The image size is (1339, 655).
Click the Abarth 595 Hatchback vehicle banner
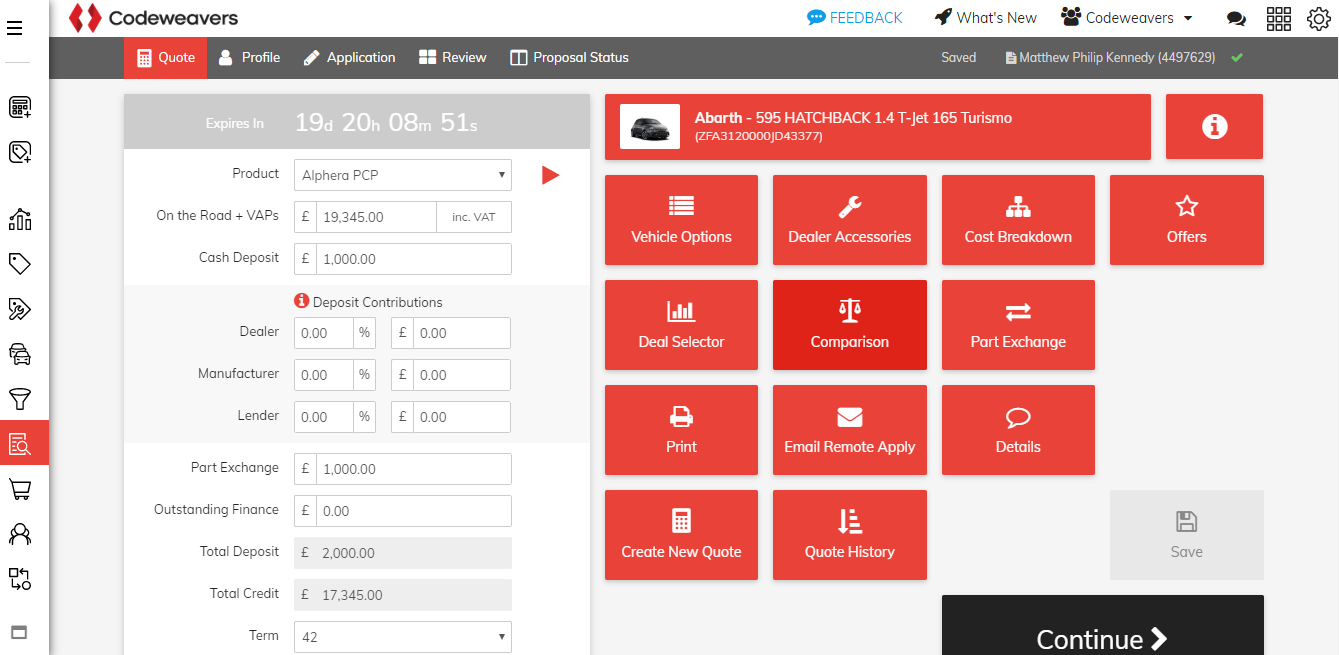[x=878, y=126]
